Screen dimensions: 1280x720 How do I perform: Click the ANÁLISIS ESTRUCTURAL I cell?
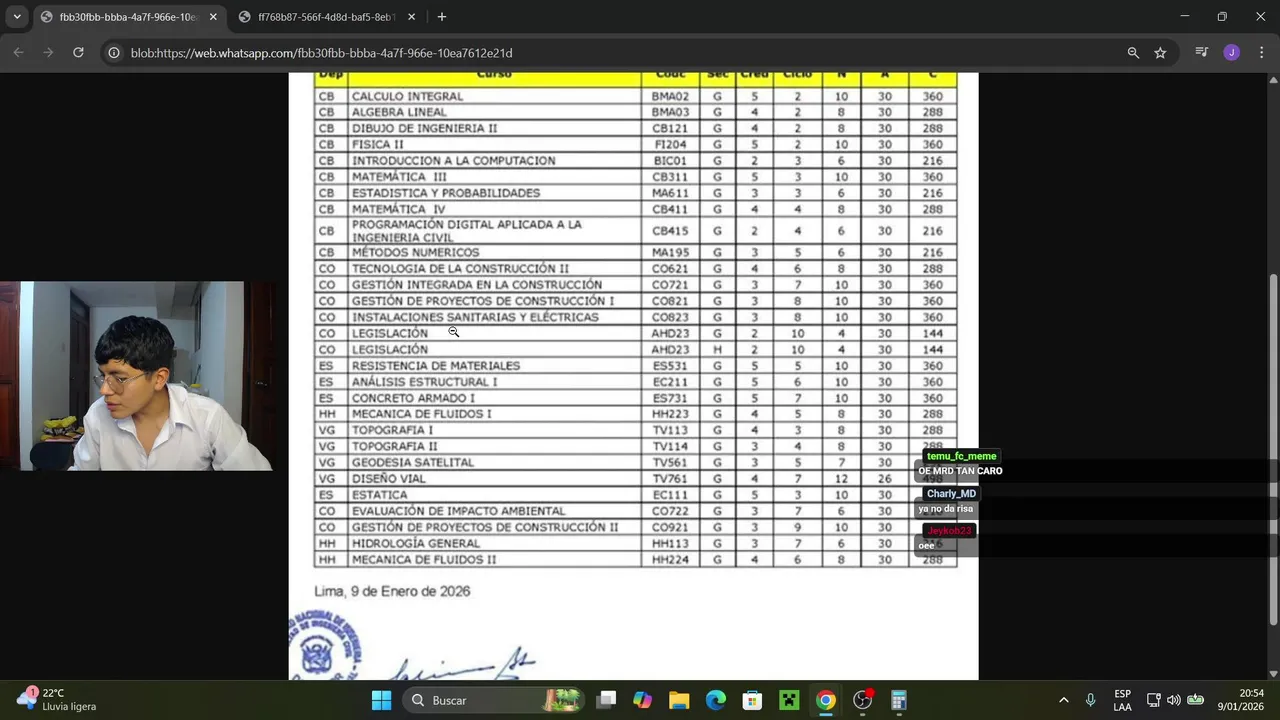pyautogui.click(x=494, y=381)
